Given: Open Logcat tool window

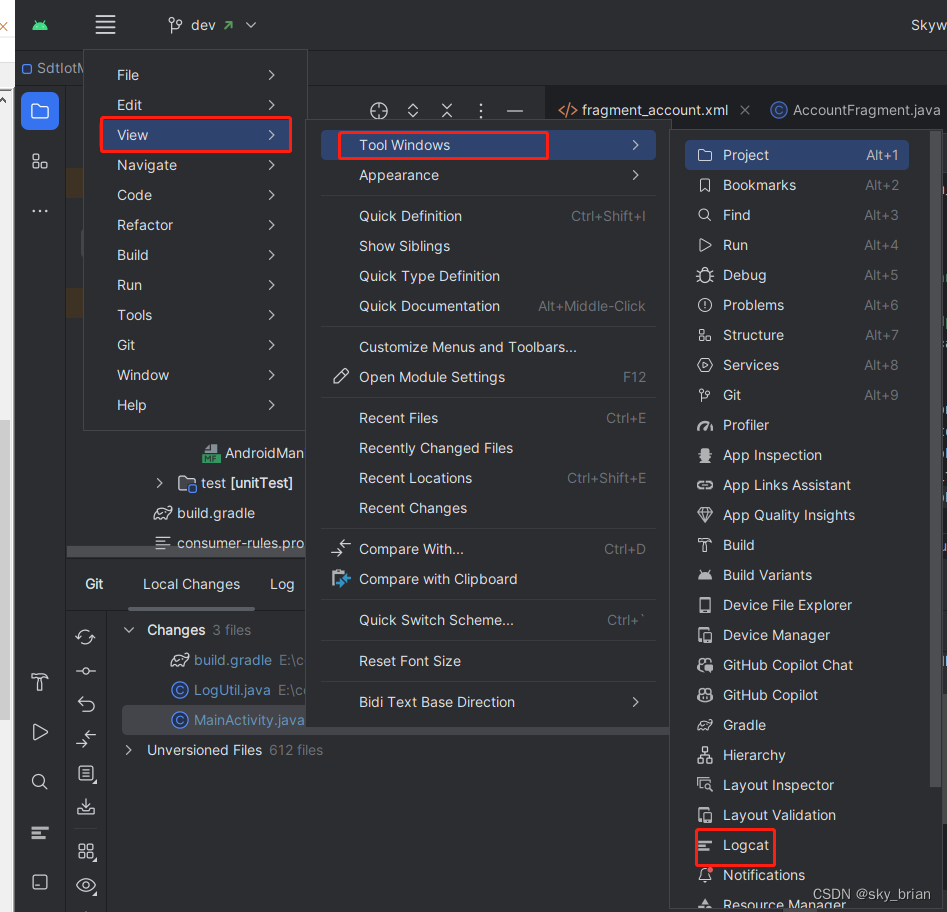Looking at the screenshot, I should (797, 845).
